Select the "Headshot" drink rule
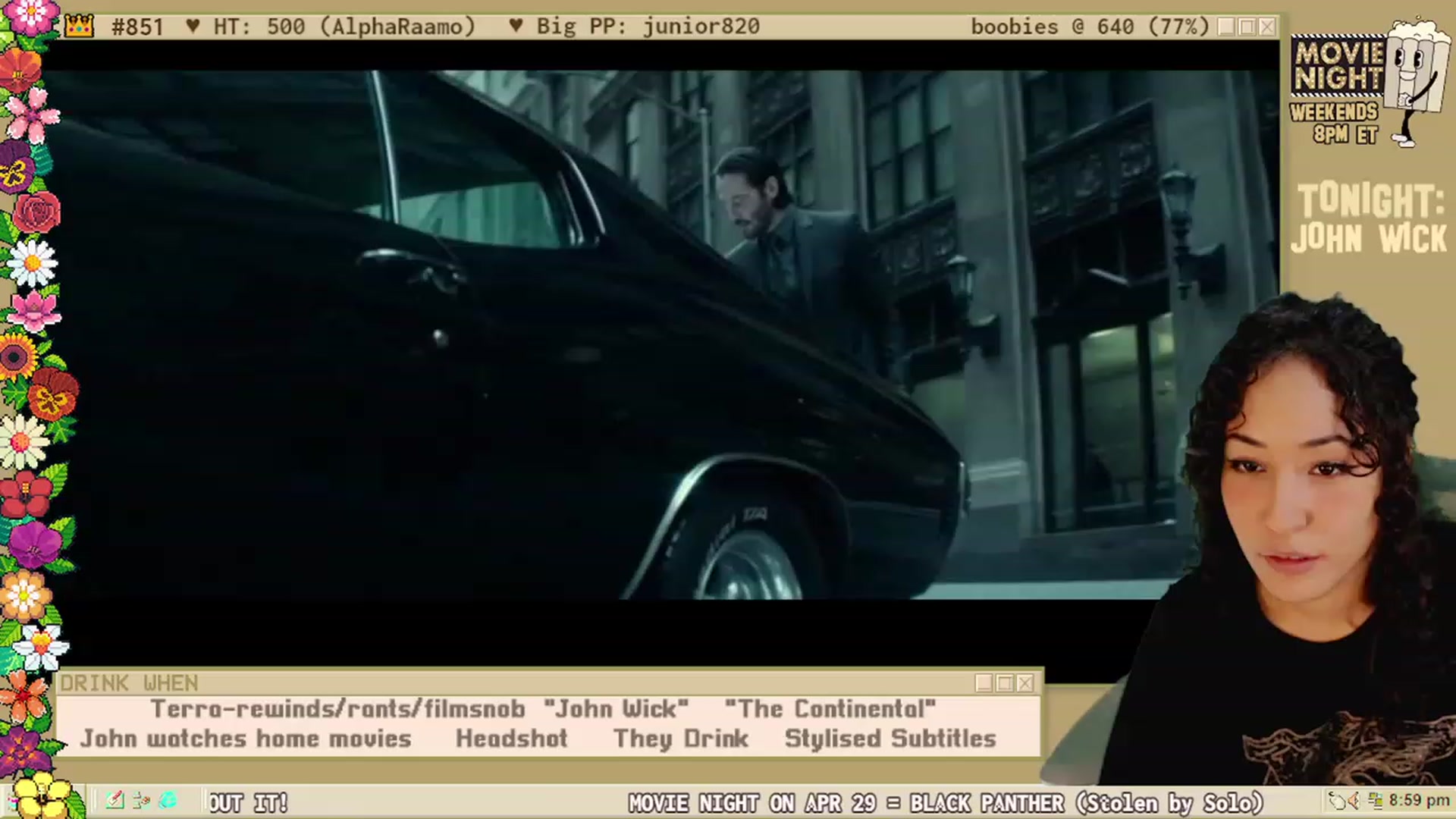The image size is (1456, 819). [x=512, y=739]
